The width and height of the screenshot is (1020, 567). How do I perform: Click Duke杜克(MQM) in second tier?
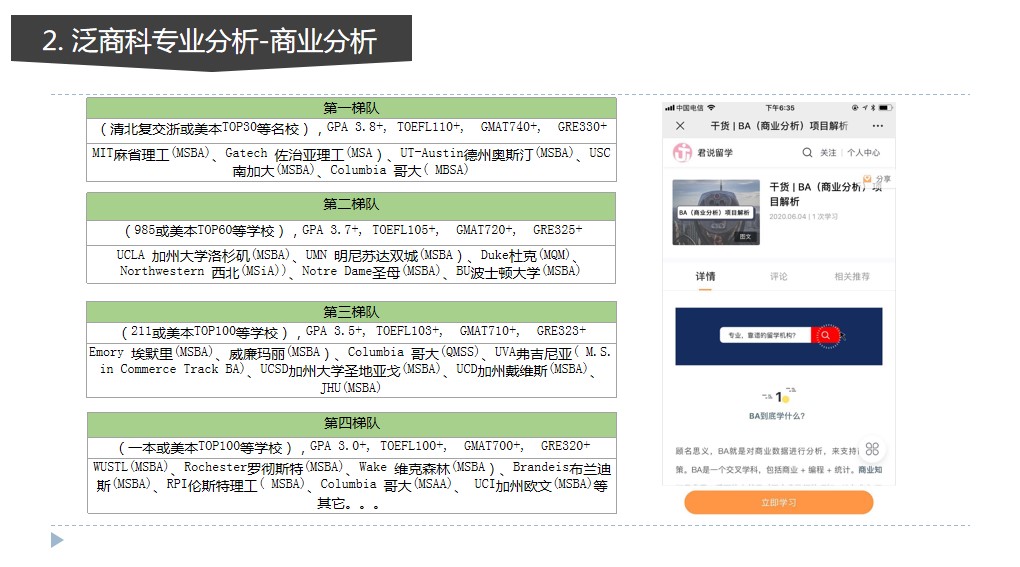tap(526, 255)
